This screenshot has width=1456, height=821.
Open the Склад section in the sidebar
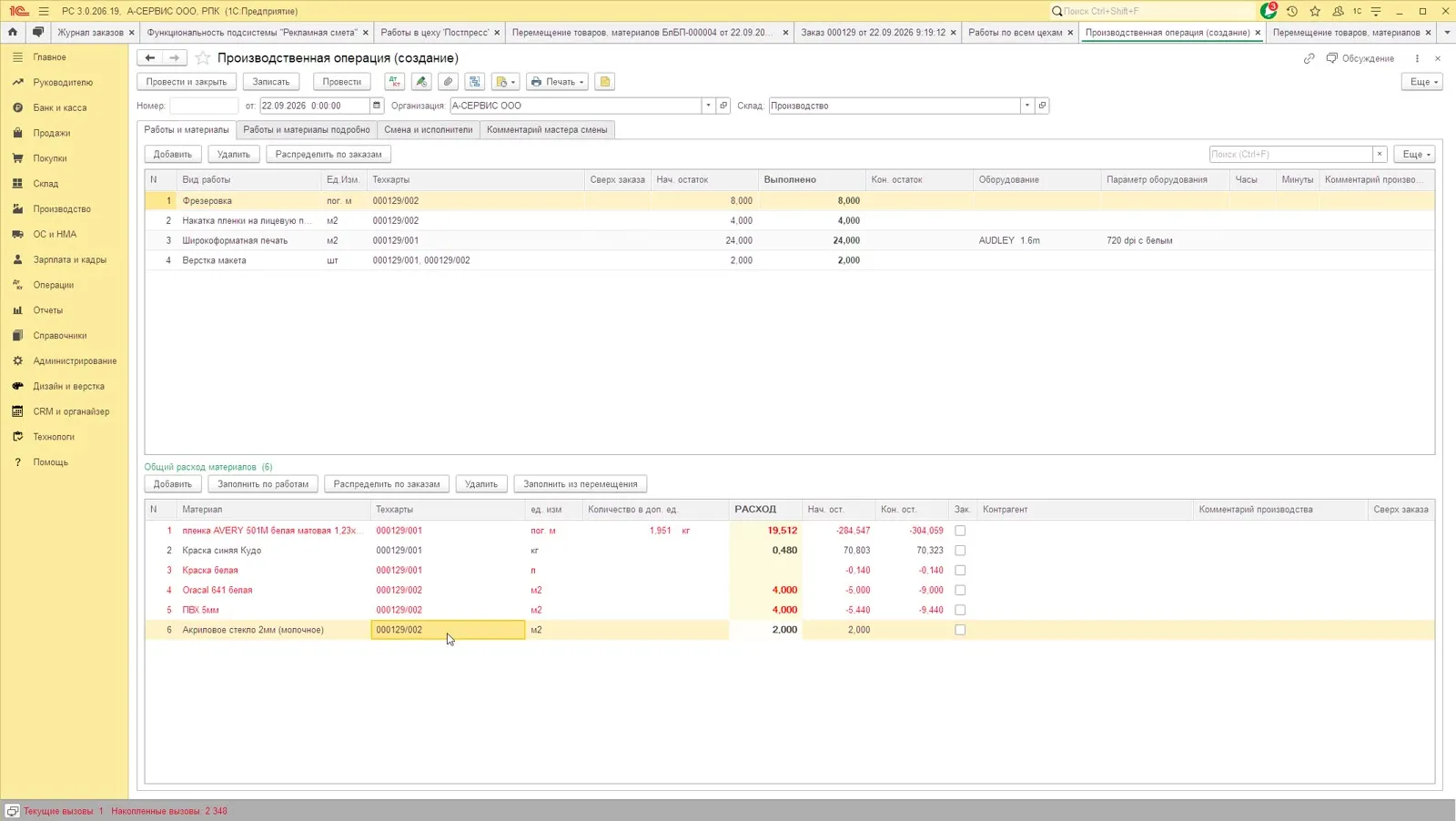click(x=45, y=183)
